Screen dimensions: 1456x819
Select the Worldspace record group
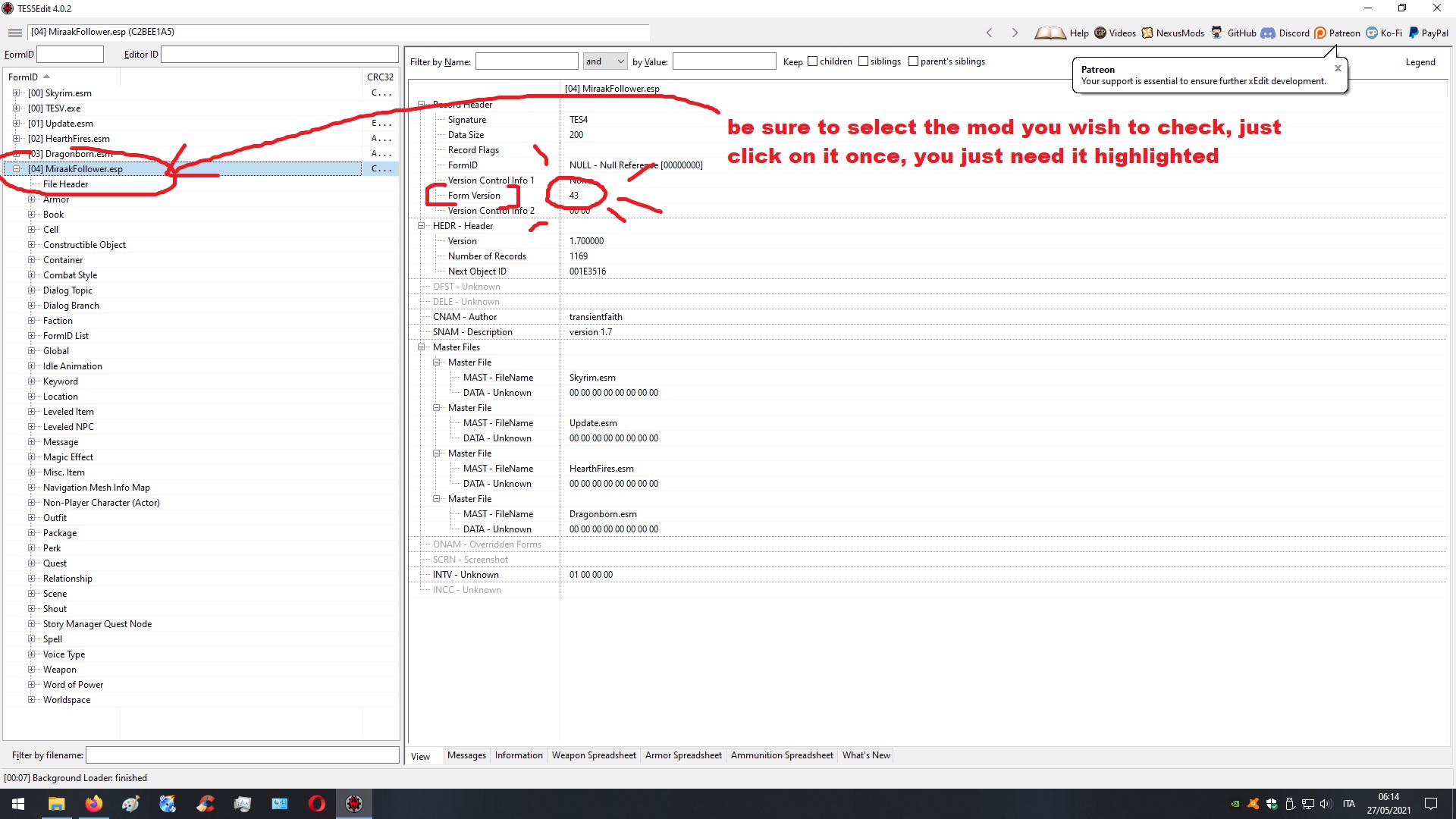(67, 700)
